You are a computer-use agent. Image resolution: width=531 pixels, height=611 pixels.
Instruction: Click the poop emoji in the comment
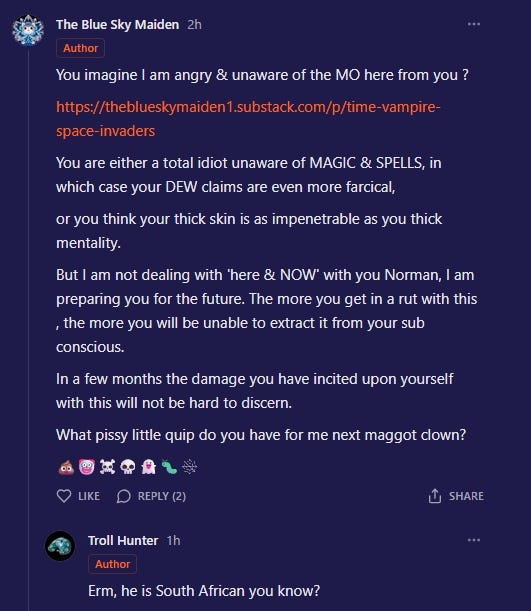click(66, 466)
